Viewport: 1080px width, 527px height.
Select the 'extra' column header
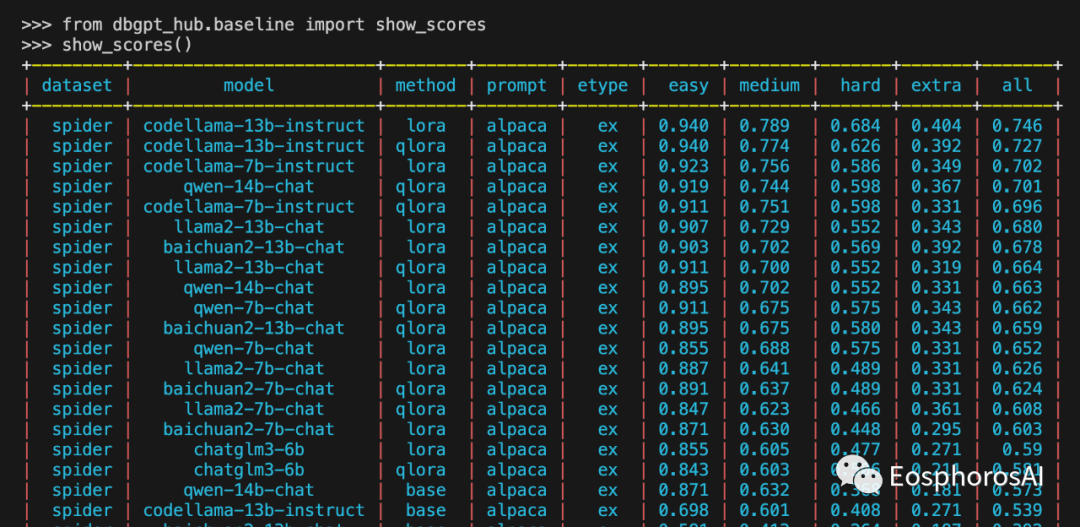(x=936, y=85)
